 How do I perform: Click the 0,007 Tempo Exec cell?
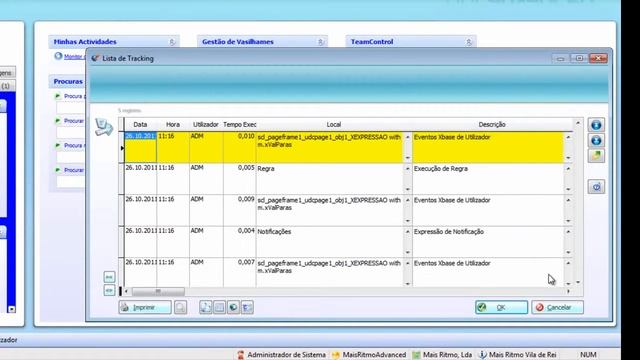[240, 273]
